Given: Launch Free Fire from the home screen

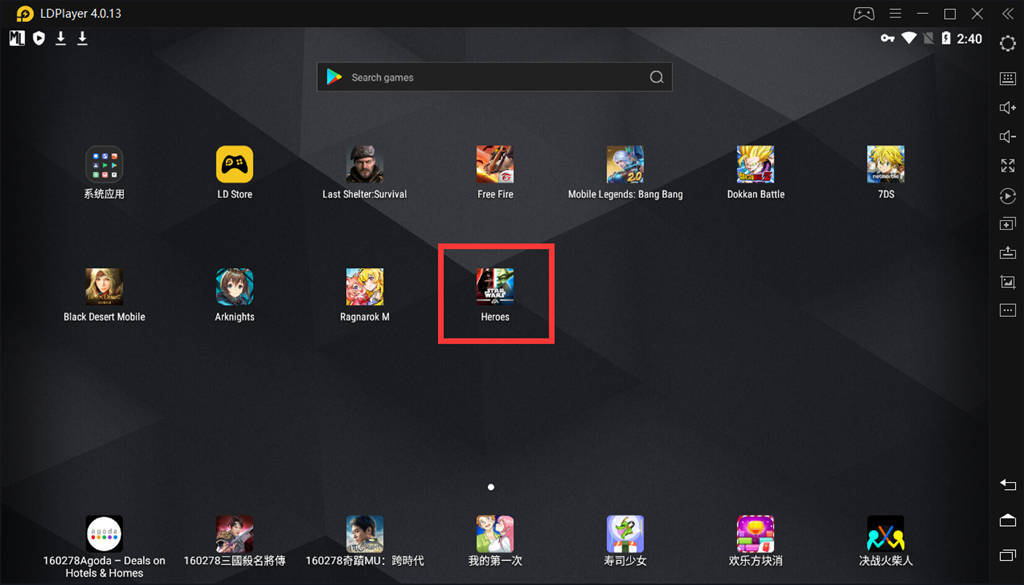Looking at the screenshot, I should tap(495, 165).
